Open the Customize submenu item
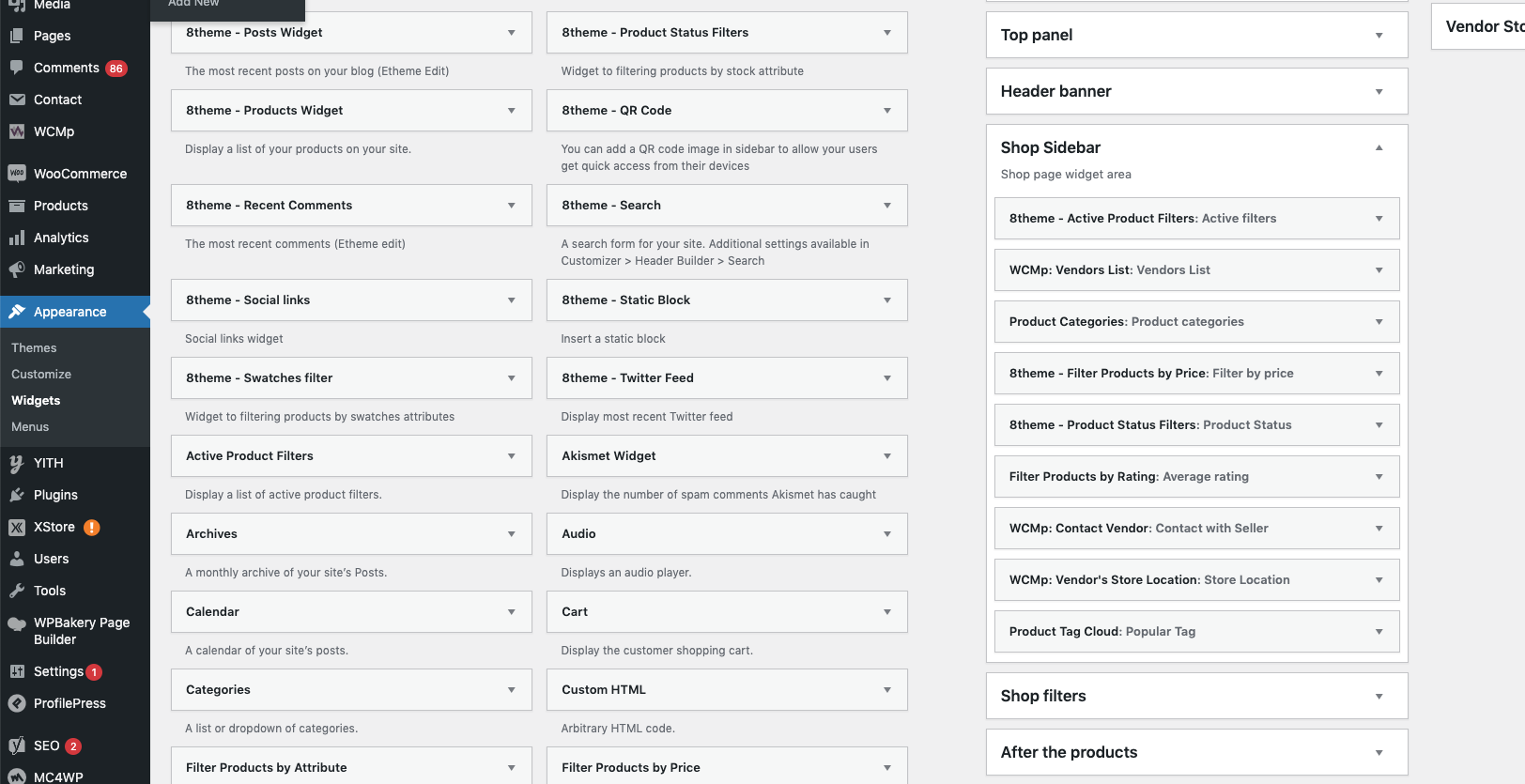The height and width of the screenshot is (784, 1525). (x=41, y=374)
